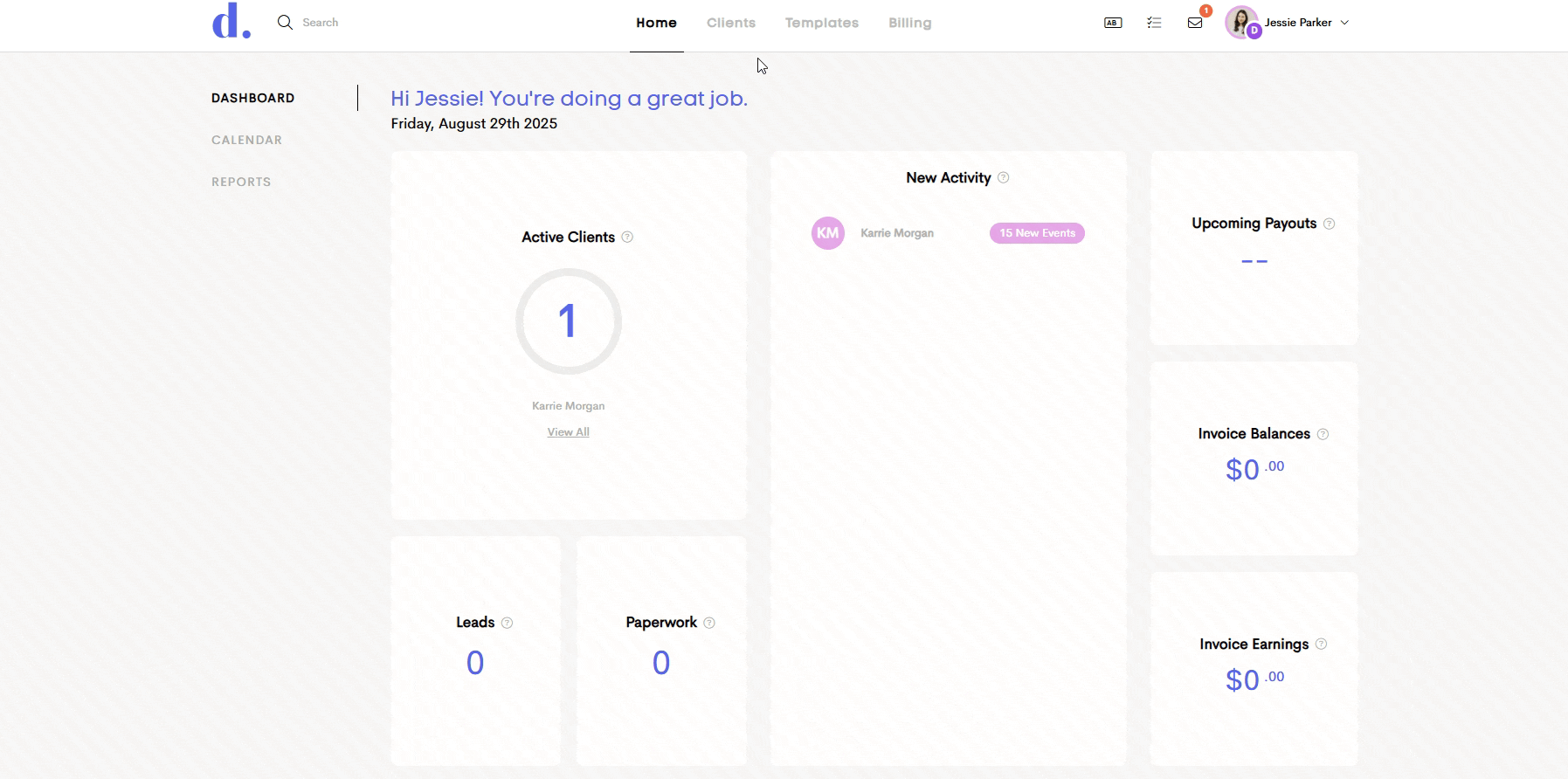Click the Leads help icon
The image size is (1568, 779).
(508, 623)
